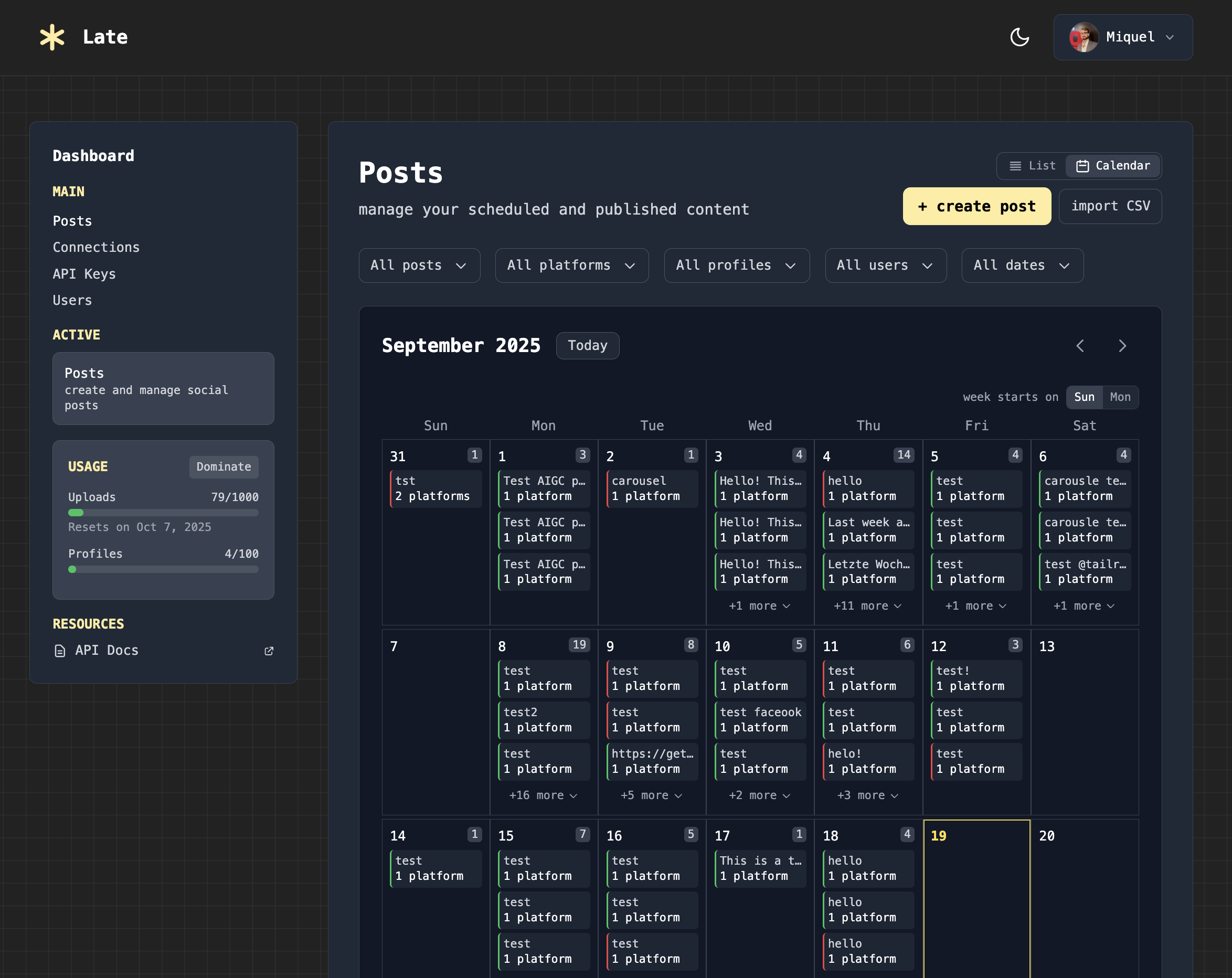Set week start to Sun
This screenshot has height=978, width=1232.
[x=1084, y=397]
